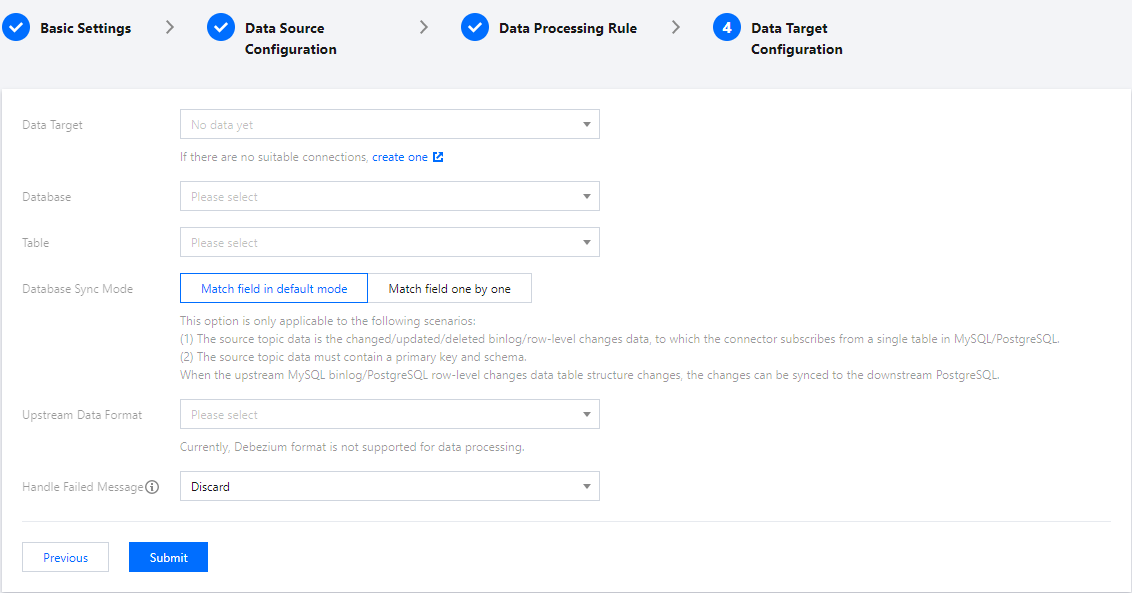The width and height of the screenshot is (1132, 593).
Task: Click the Submit button
Action: pos(168,558)
